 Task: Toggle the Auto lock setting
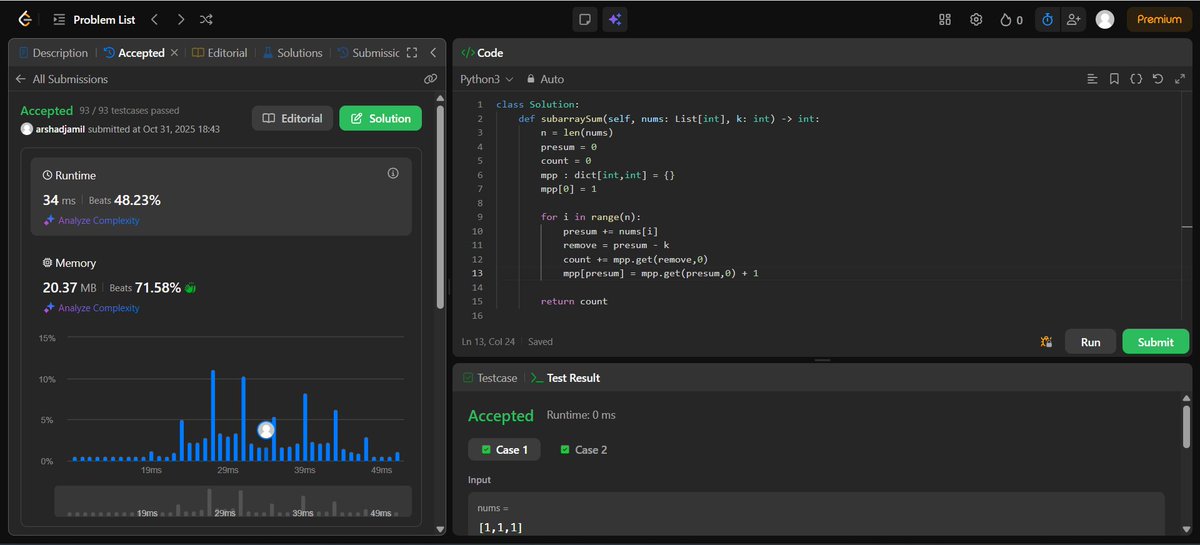pyautogui.click(x=545, y=78)
